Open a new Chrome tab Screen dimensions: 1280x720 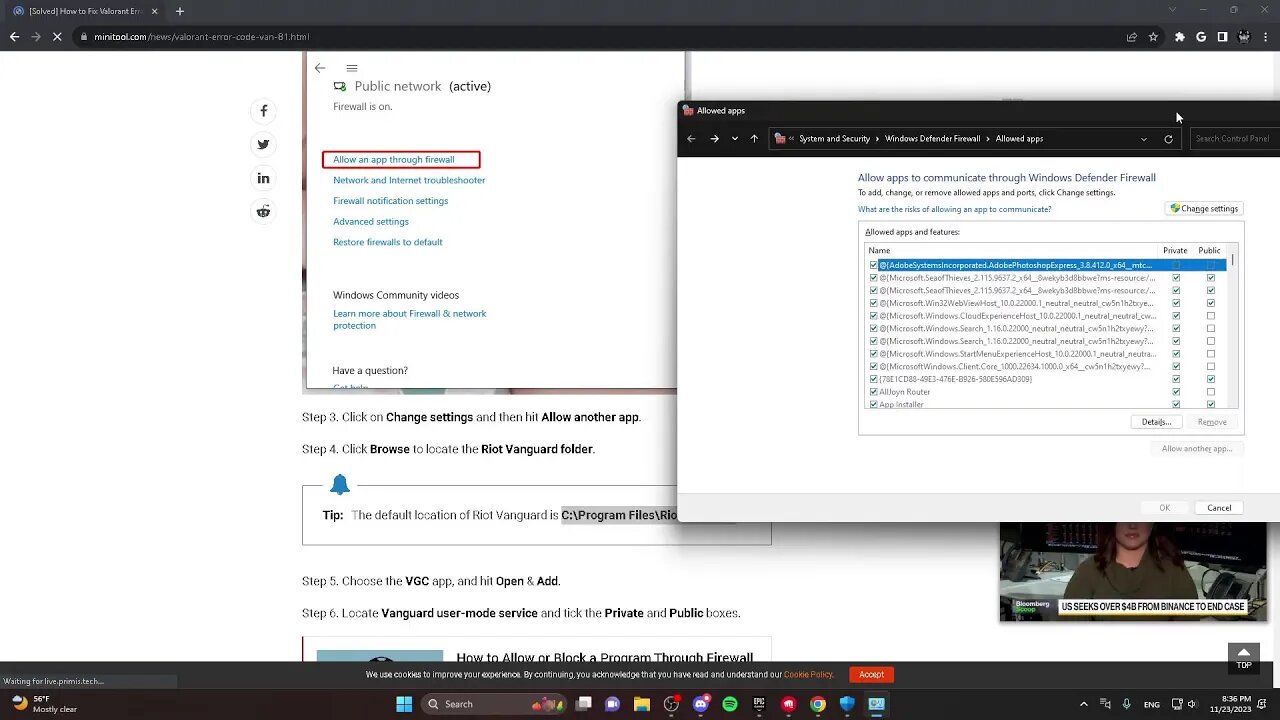[x=180, y=11]
